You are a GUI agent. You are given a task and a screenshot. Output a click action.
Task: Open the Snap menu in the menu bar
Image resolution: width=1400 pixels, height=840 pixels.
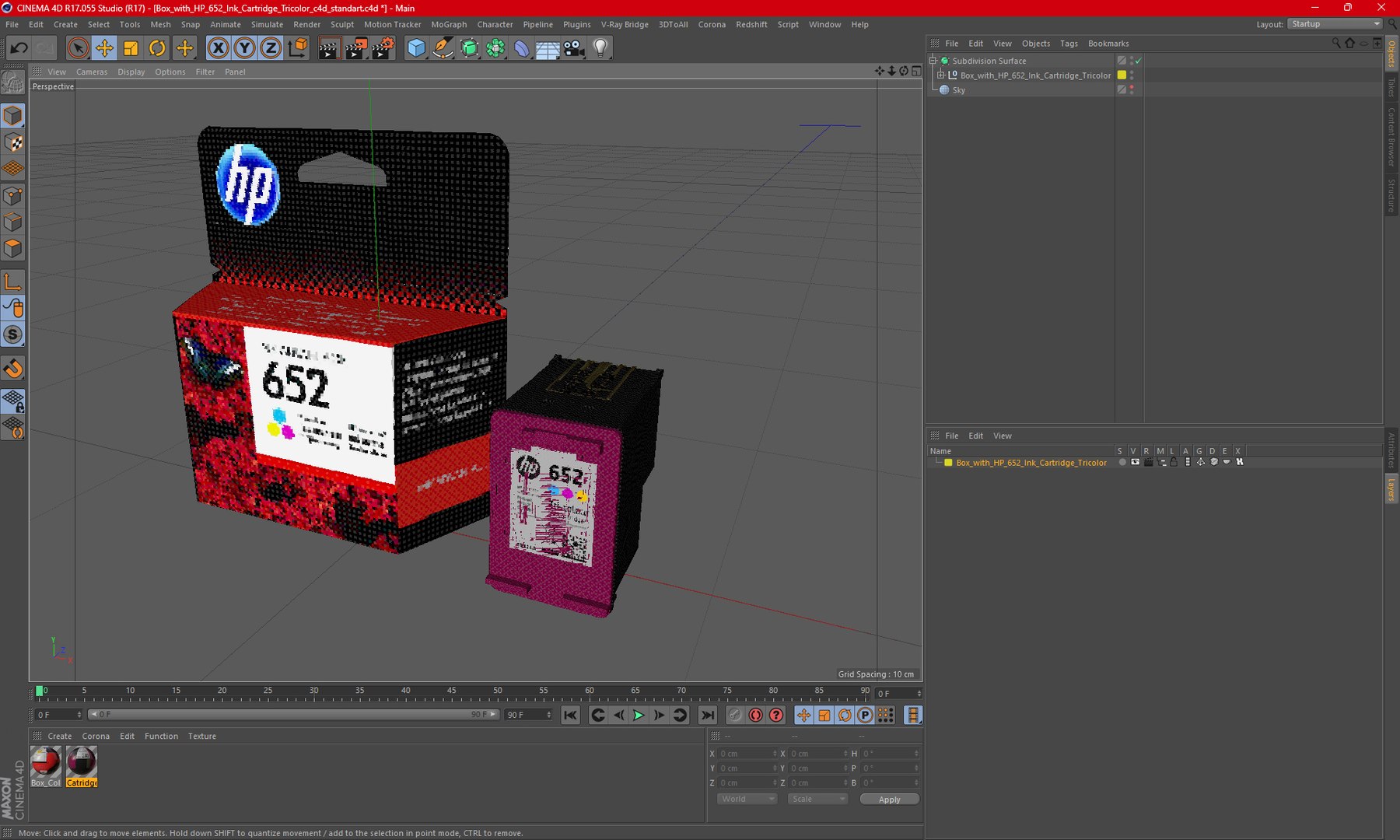pos(191,24)
